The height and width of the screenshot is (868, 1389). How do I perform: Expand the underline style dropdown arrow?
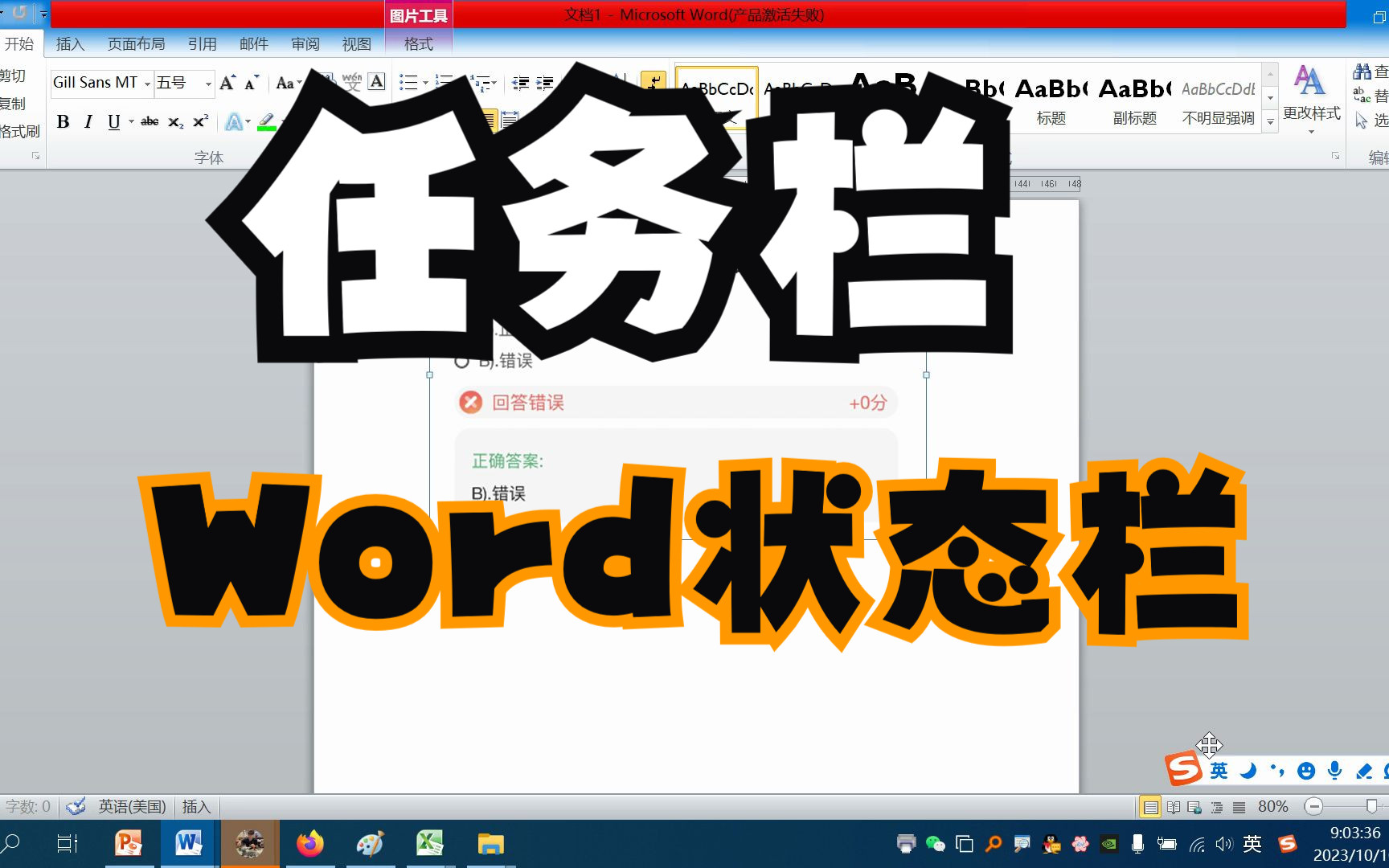coord(131,121)
